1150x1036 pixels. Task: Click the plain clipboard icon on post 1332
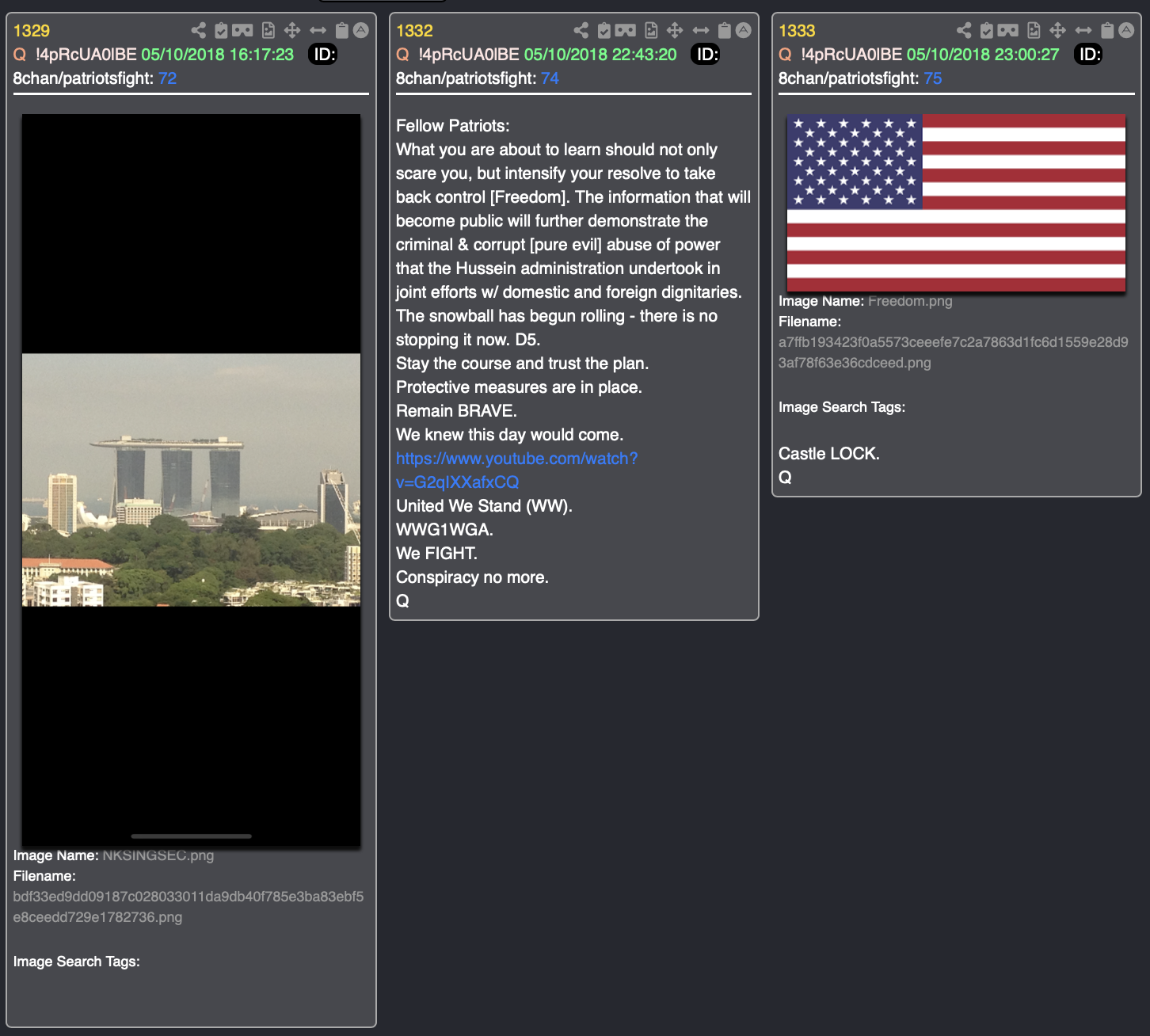(x=724, y=30)
